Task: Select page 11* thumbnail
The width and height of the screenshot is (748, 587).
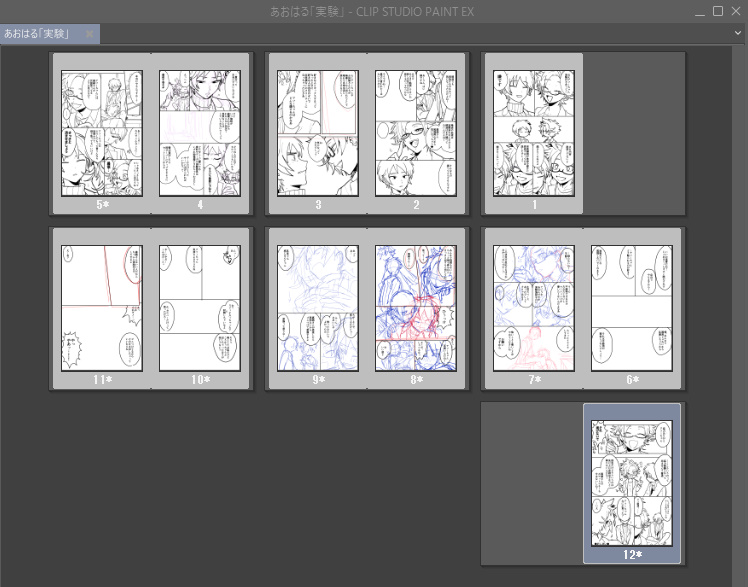Action: [102, 308]
